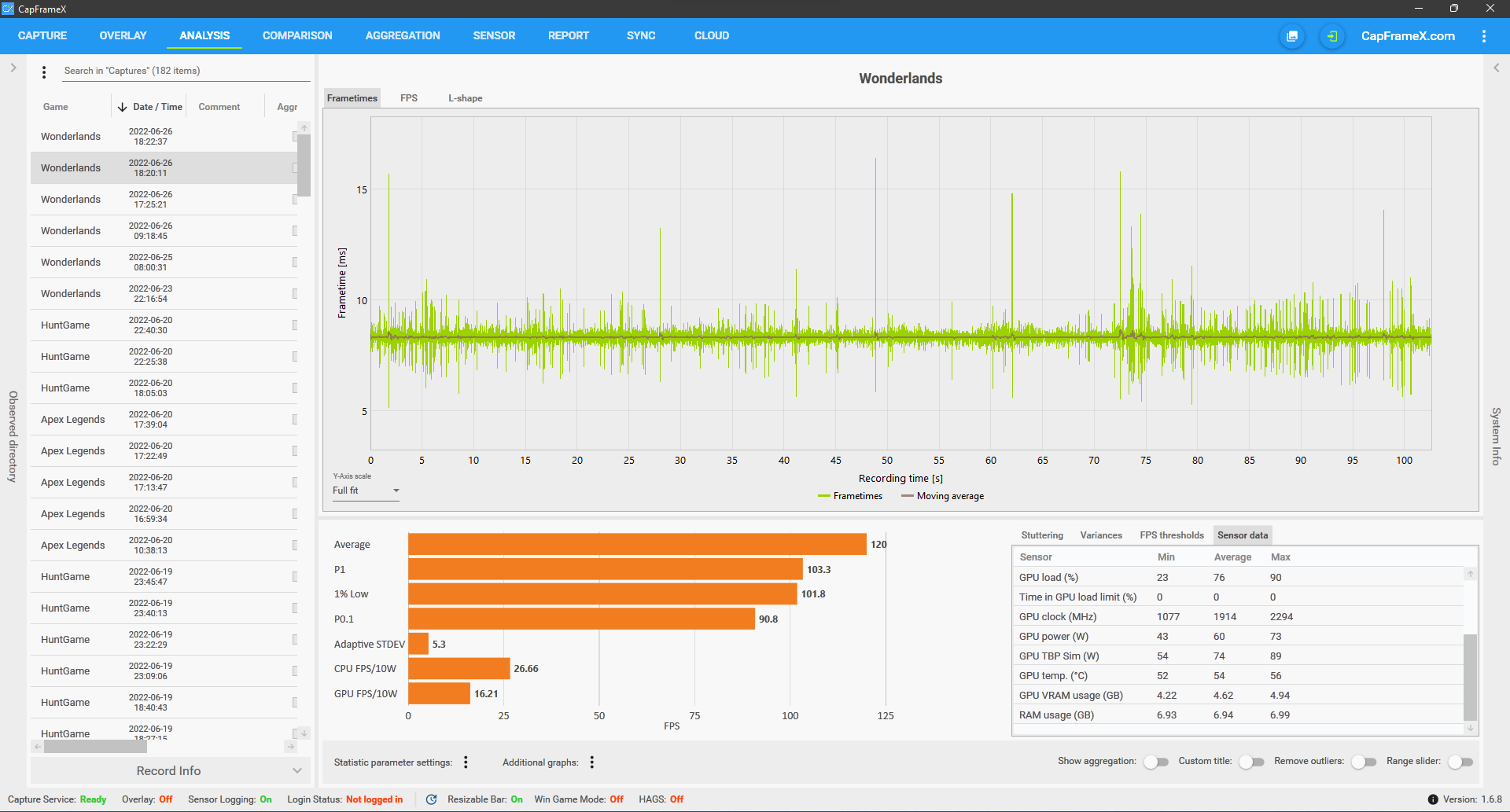Open the SENSOR tab
1510x812 pixels.
point(494,36)
